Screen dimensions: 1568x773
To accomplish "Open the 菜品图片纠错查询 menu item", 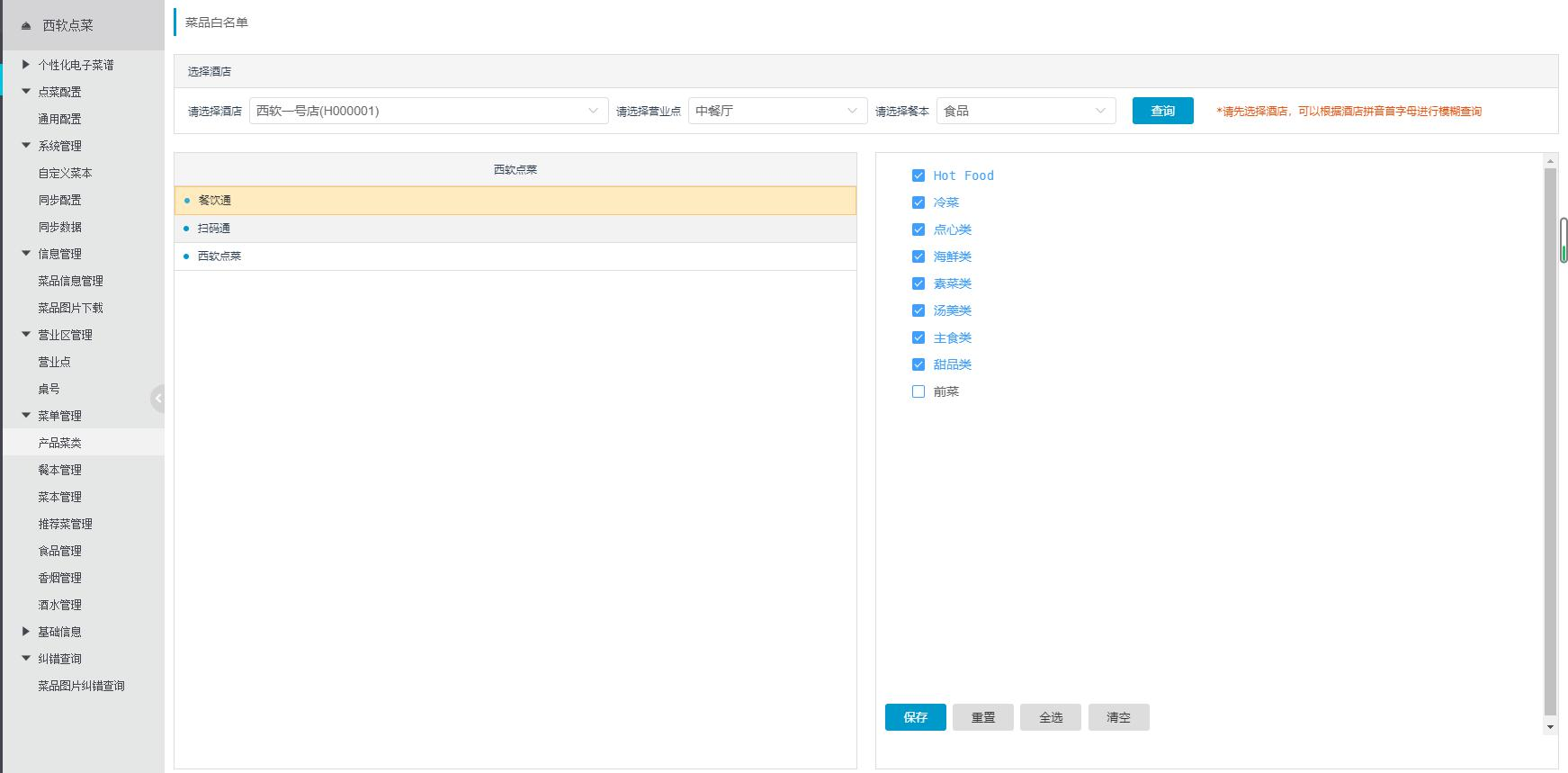I will [x=81, y=686].
